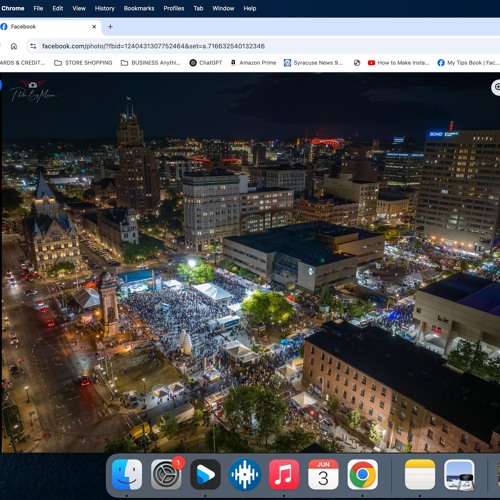Open the Amazon Prime bookmark

[253, 63]
